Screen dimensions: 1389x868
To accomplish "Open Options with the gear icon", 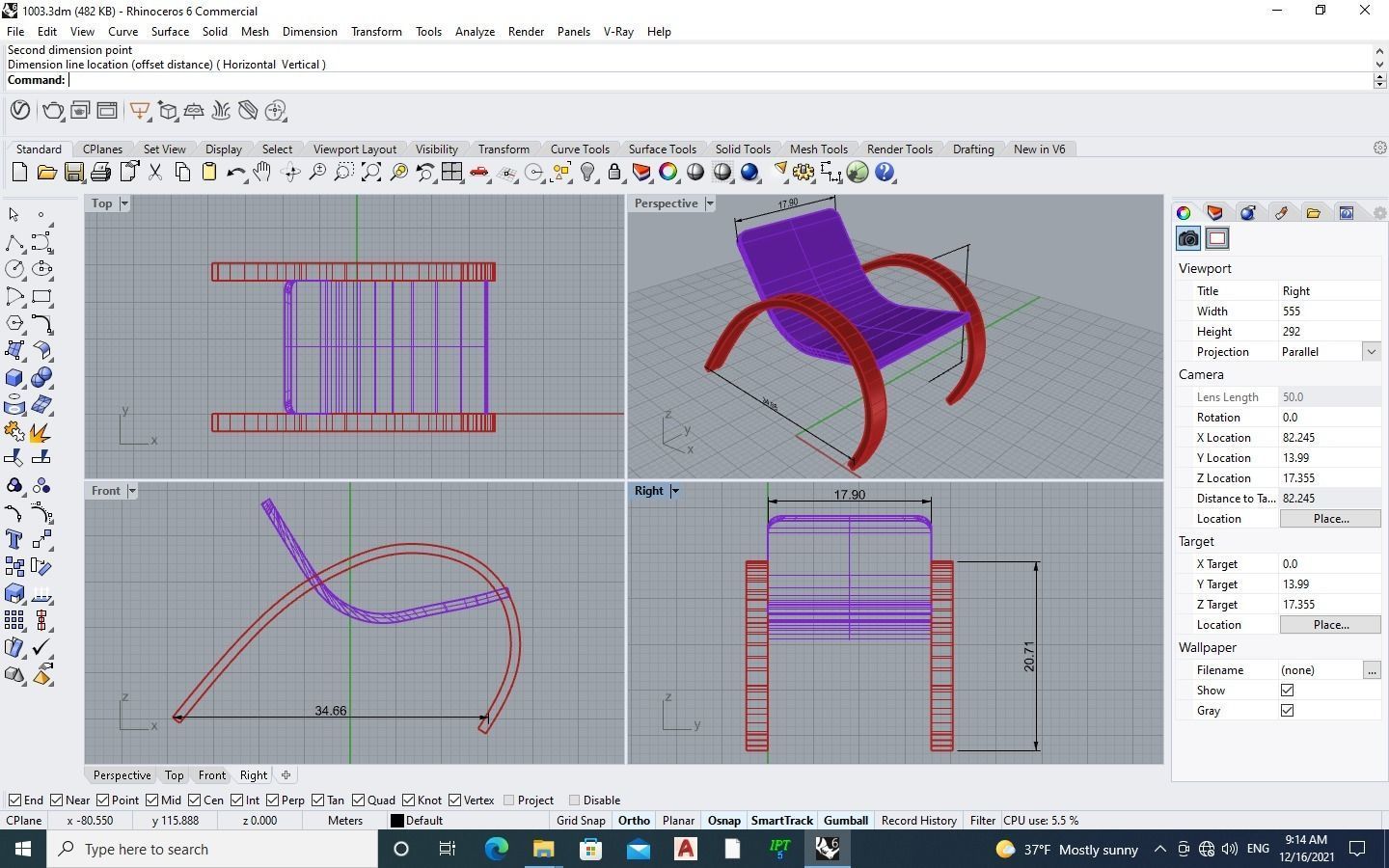I will [803, 173].
